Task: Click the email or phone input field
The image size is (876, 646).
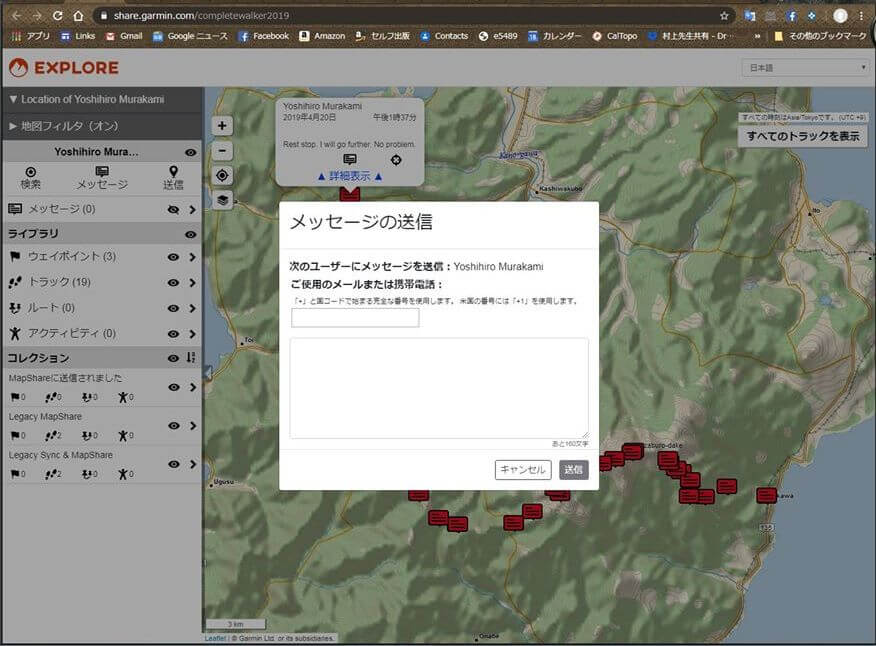Action: click(355, 318)
